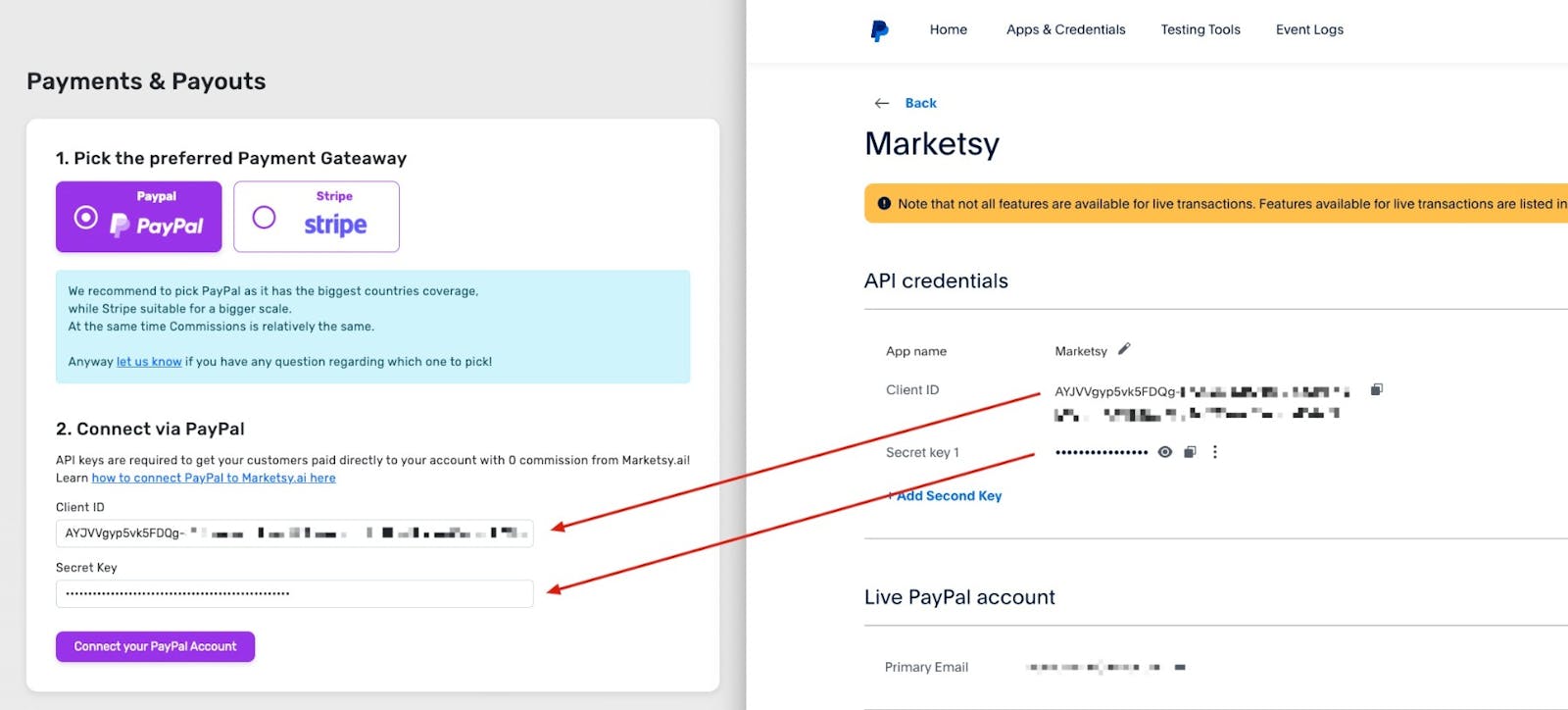Copy Secret key 1 to clipboard

click(1190, 452)
